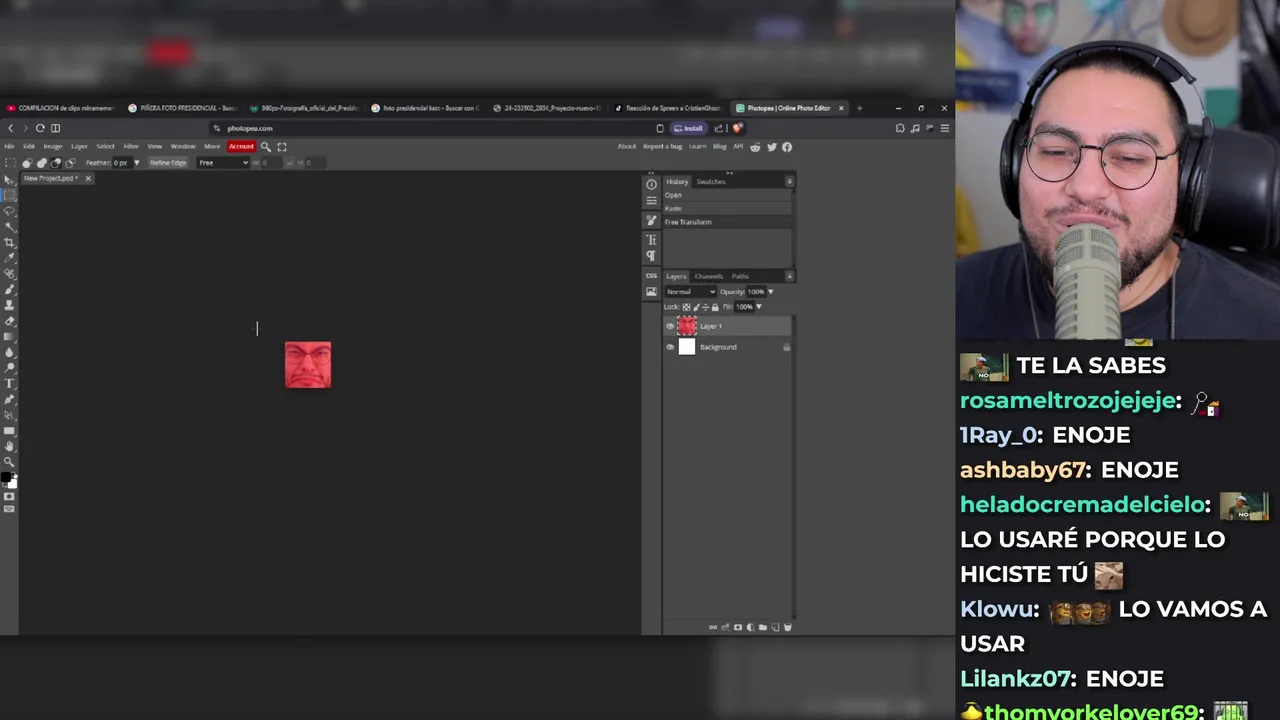Select the Spot Healing Brush tool
The image size is (1280, 720).
pyautogui.click(x=10, y=274)
